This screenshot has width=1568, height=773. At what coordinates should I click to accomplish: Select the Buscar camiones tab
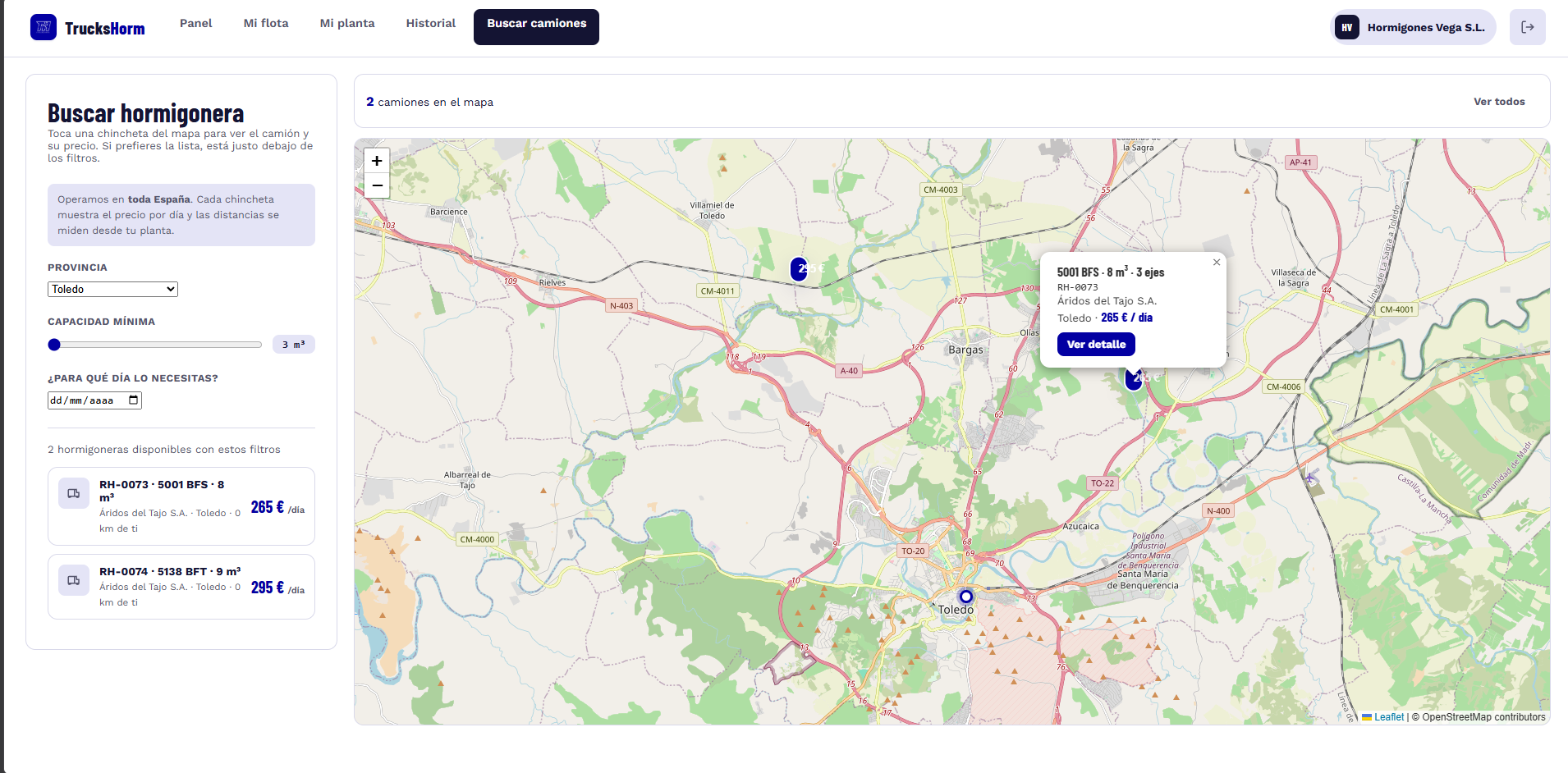point(537,26)
